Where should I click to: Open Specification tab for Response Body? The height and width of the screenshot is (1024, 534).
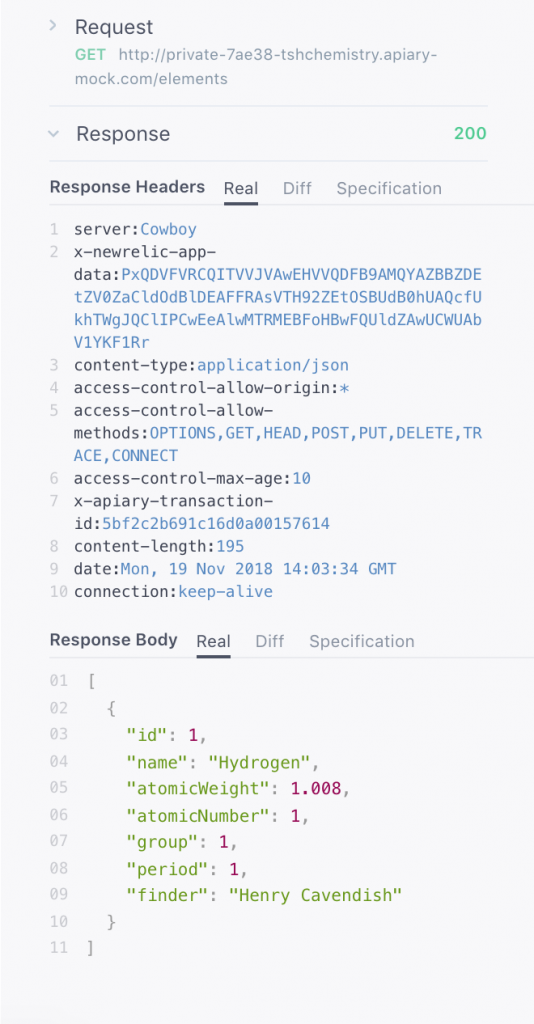coord(362,641)
